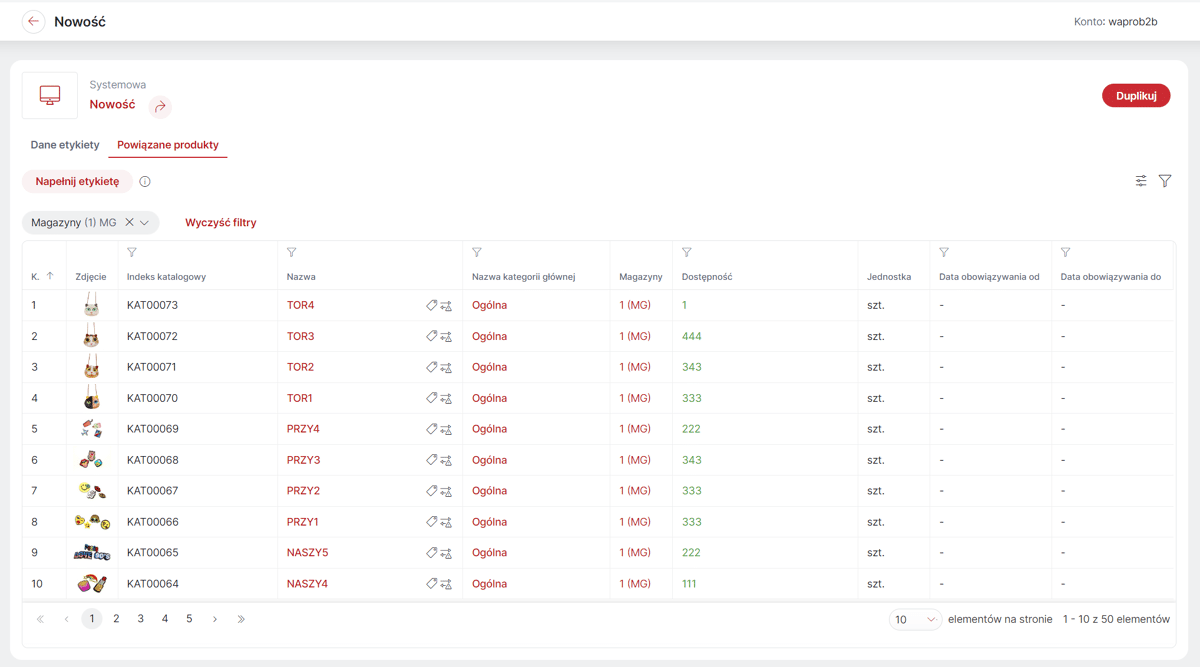Click the share arrow next to Nowość label

[160, 106]
